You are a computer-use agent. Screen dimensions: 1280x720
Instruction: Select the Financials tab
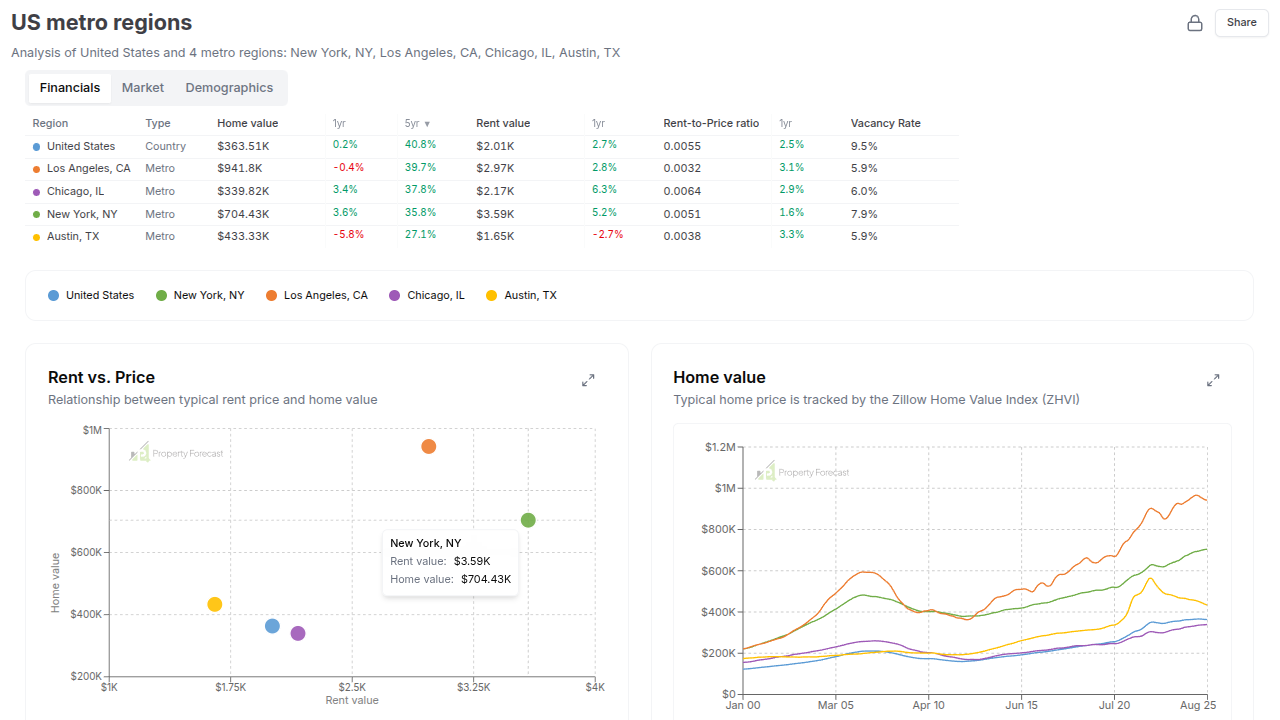point(70,88)
